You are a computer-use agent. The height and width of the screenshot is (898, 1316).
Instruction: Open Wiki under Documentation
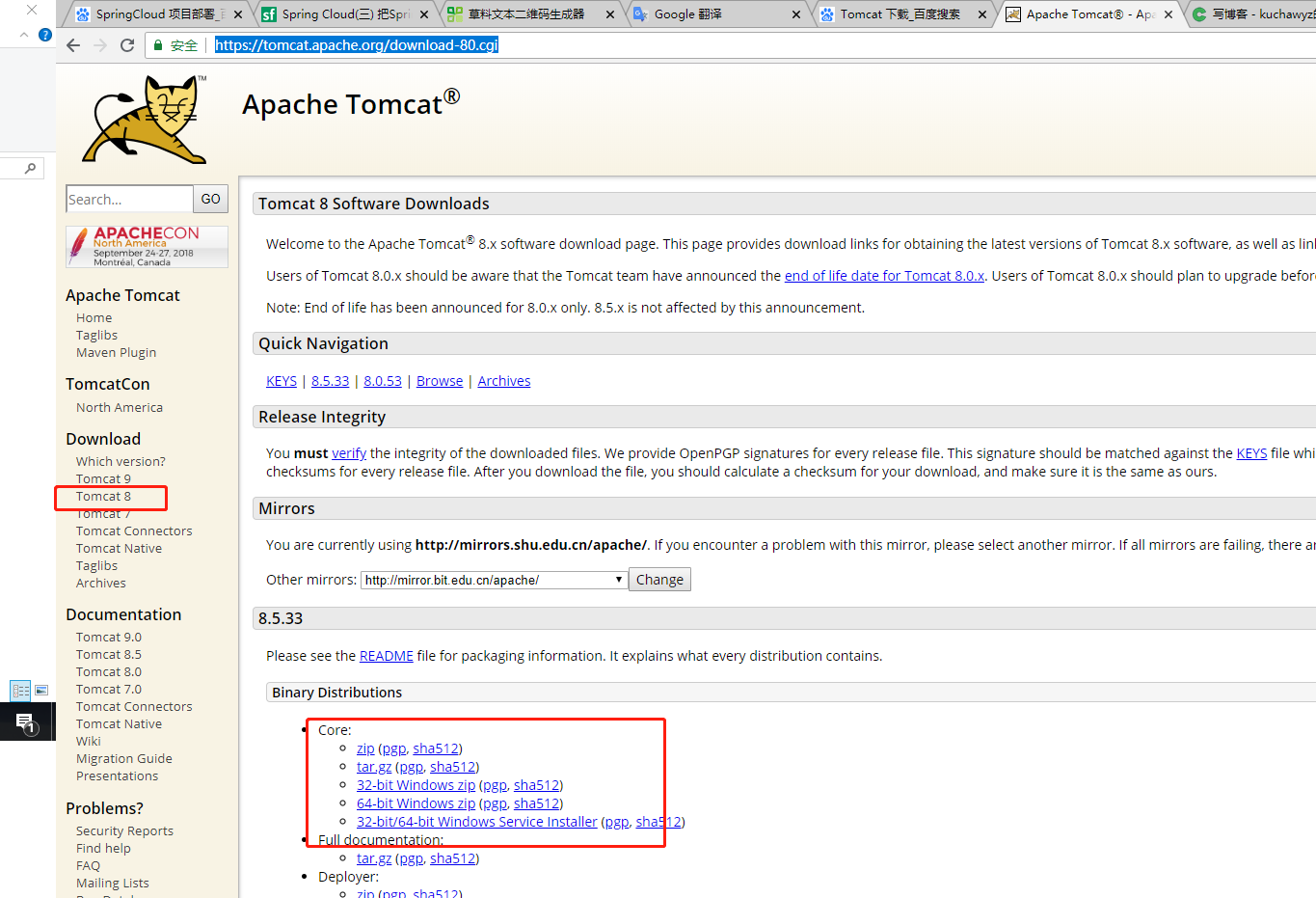coord(88,742)
